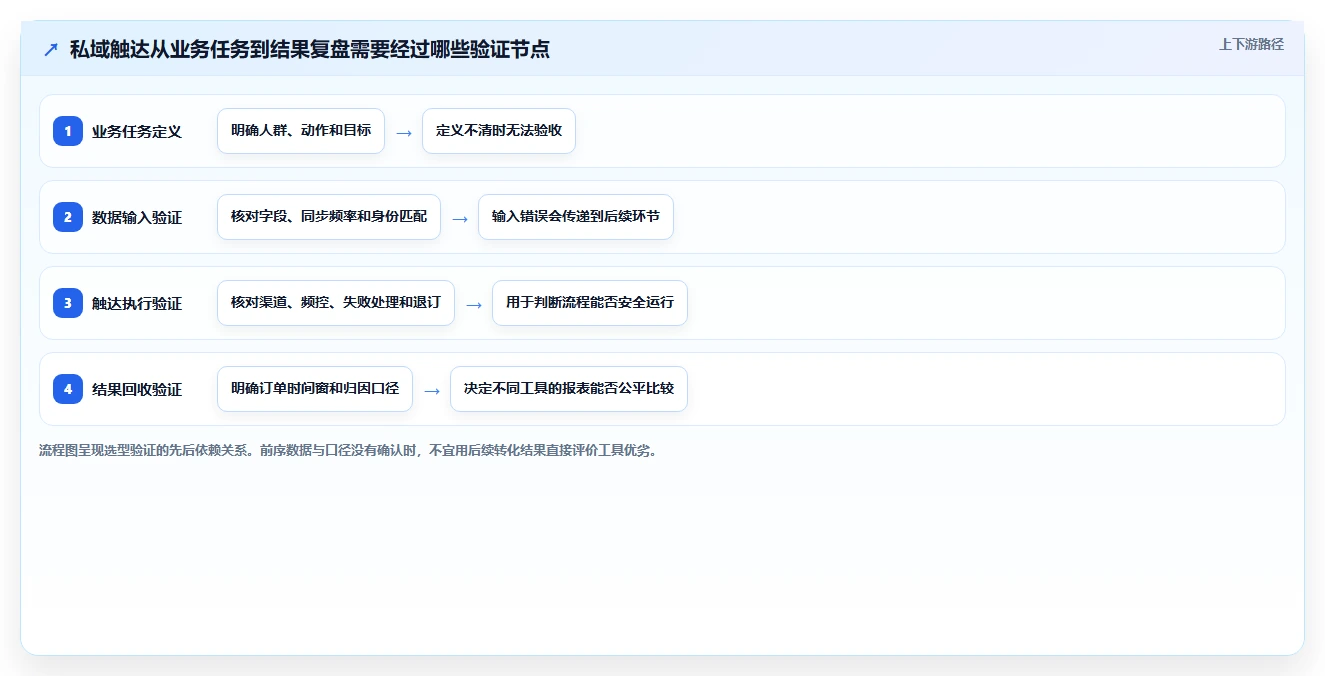1325x676 pixels.
Task: Click the 核对渠道、频控、失败处理和退订 box
Action: (x=336, y=303)
